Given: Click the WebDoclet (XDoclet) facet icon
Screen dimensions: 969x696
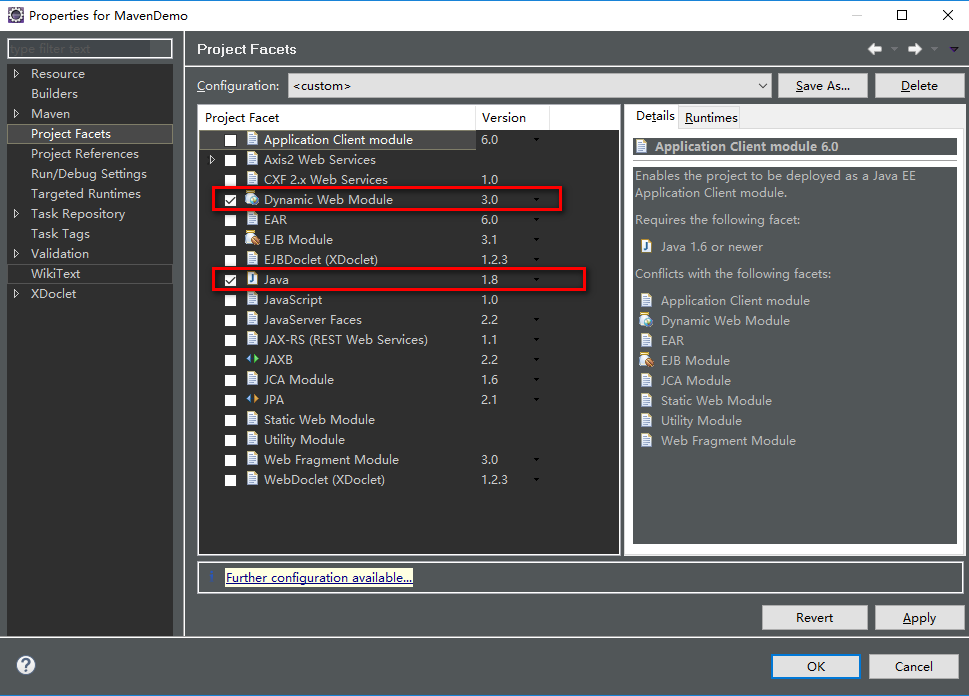Looking at the screenshot, I should click(x=252, y=478).
